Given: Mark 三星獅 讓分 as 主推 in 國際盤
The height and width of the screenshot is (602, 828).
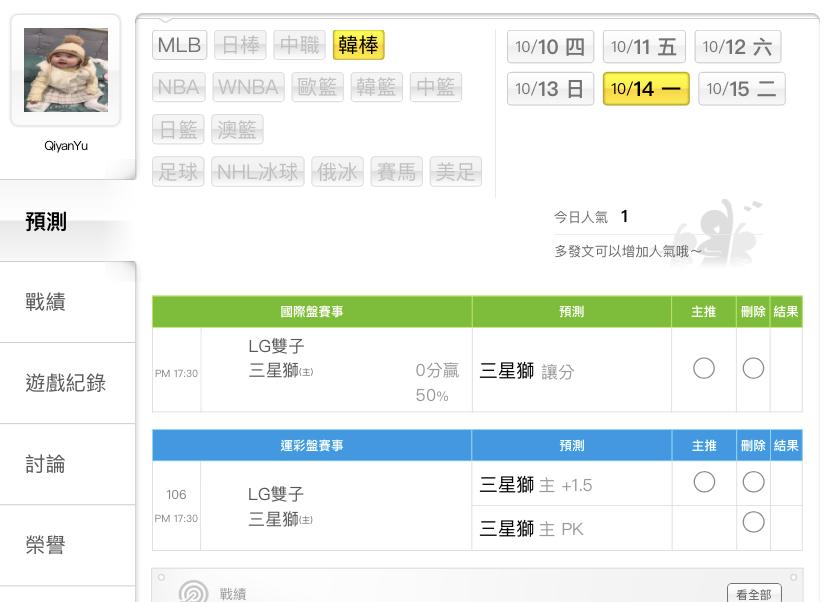Looking at the screenshot, I should (x=704, y=369).
